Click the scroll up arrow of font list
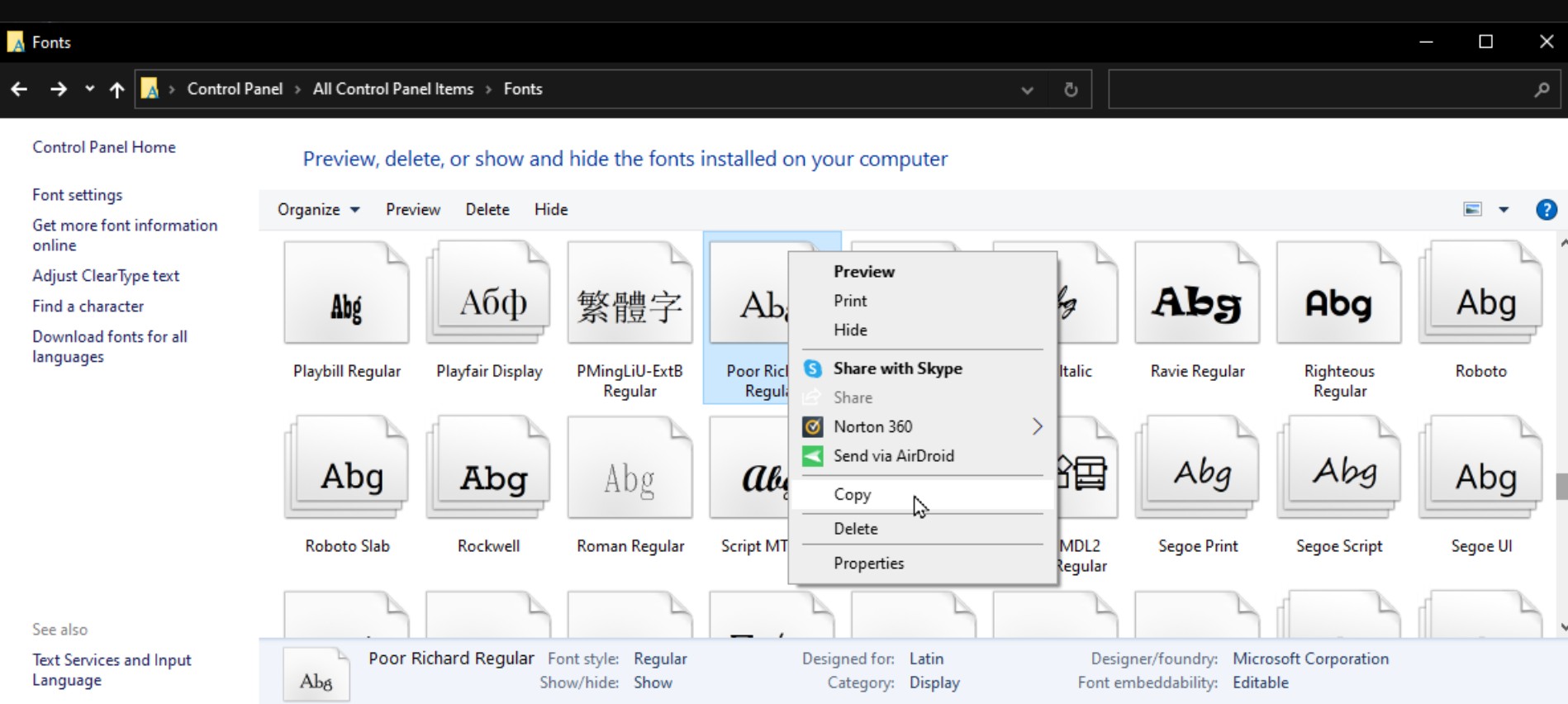The image size is (1568, 704). point(1562,245)
